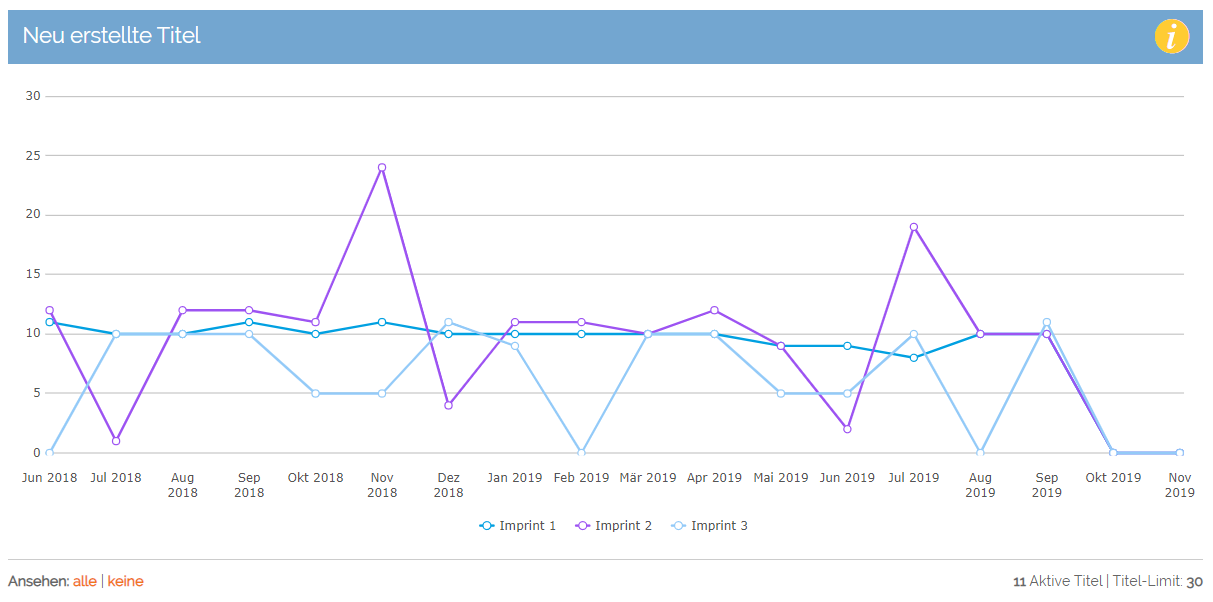Click the 'Jun 2018' axis label
This screenshot has height=602, width=1213.
click(x=49, y=478)
